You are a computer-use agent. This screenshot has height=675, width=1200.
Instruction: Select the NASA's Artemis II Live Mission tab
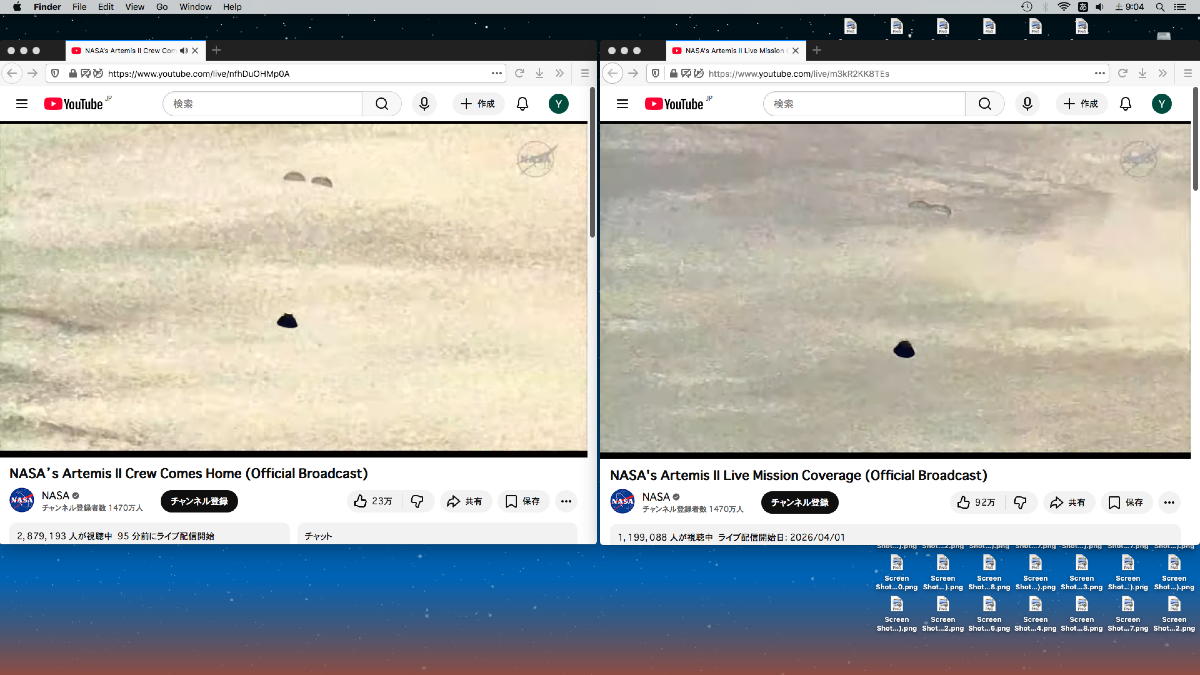pyautogui.click(x=734, y=50)
